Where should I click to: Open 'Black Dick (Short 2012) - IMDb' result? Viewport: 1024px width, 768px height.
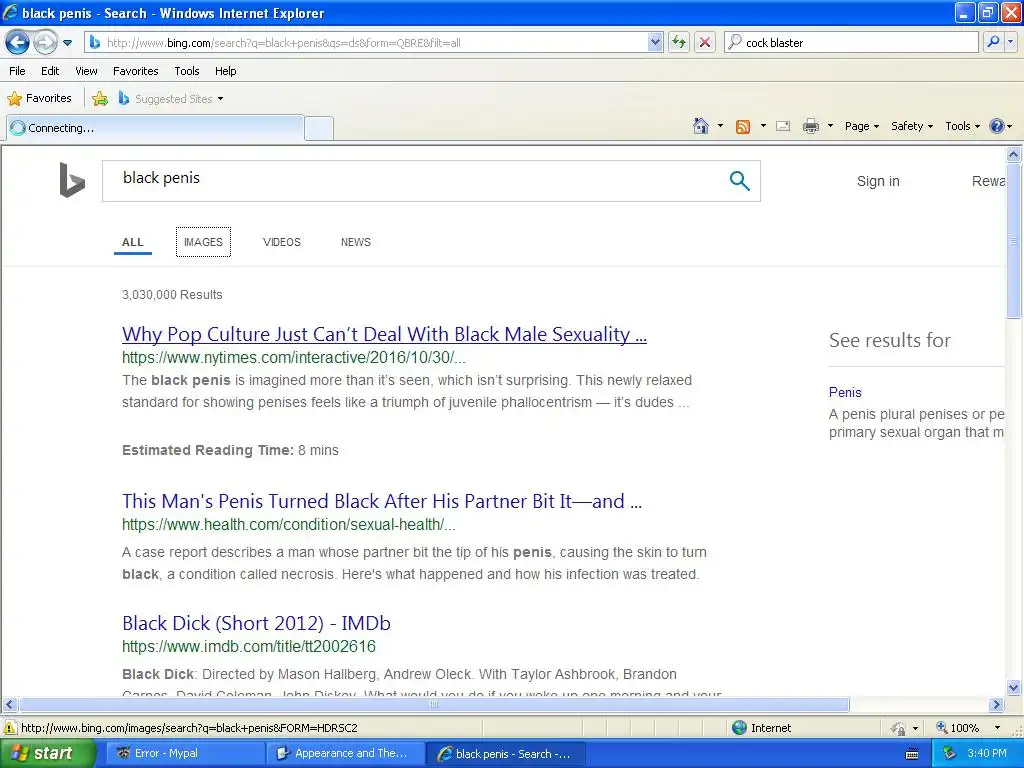pyautogui.click(x=256, y=623)
